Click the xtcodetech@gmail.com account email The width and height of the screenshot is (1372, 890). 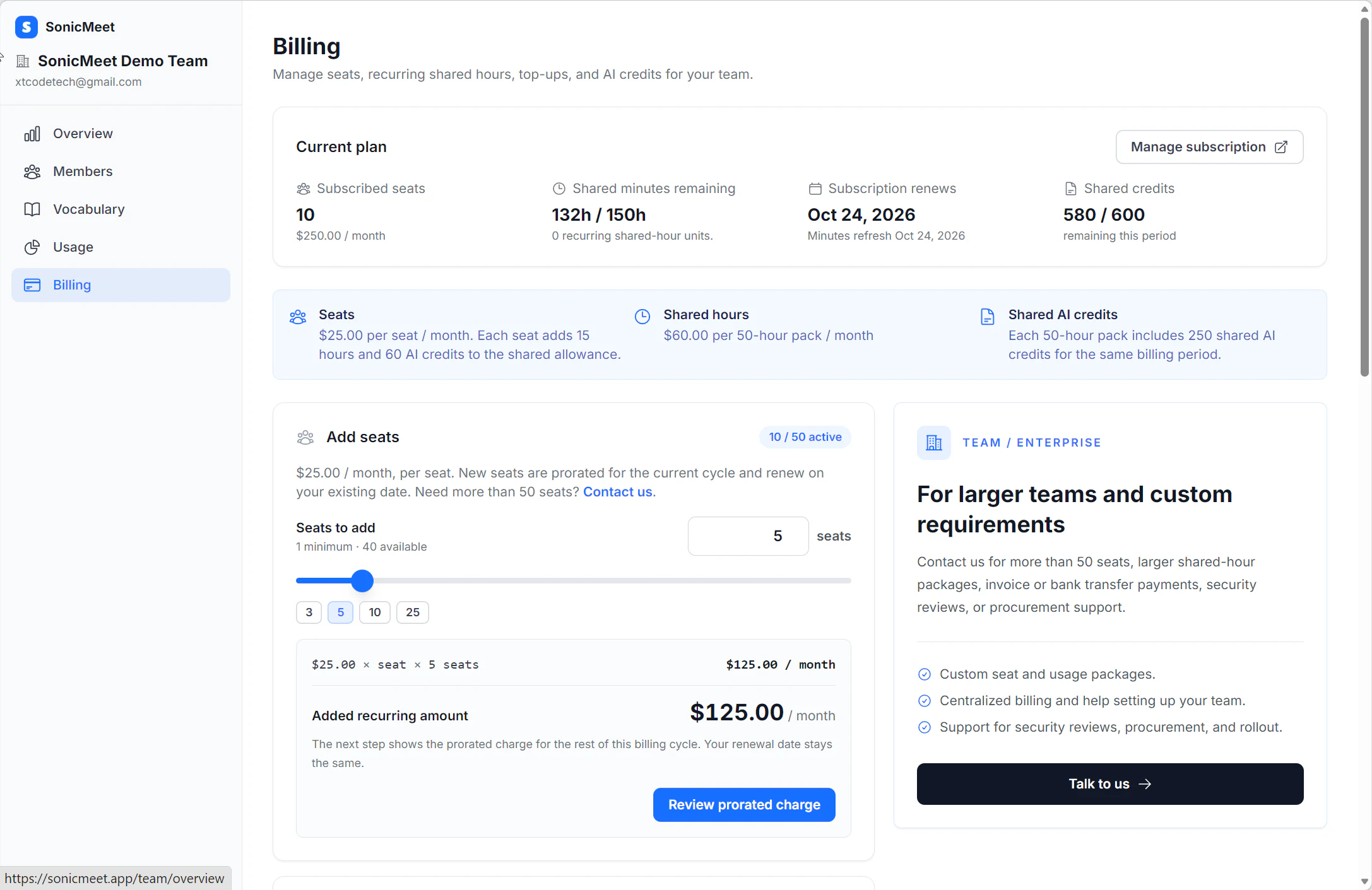[x=78, y=82]
